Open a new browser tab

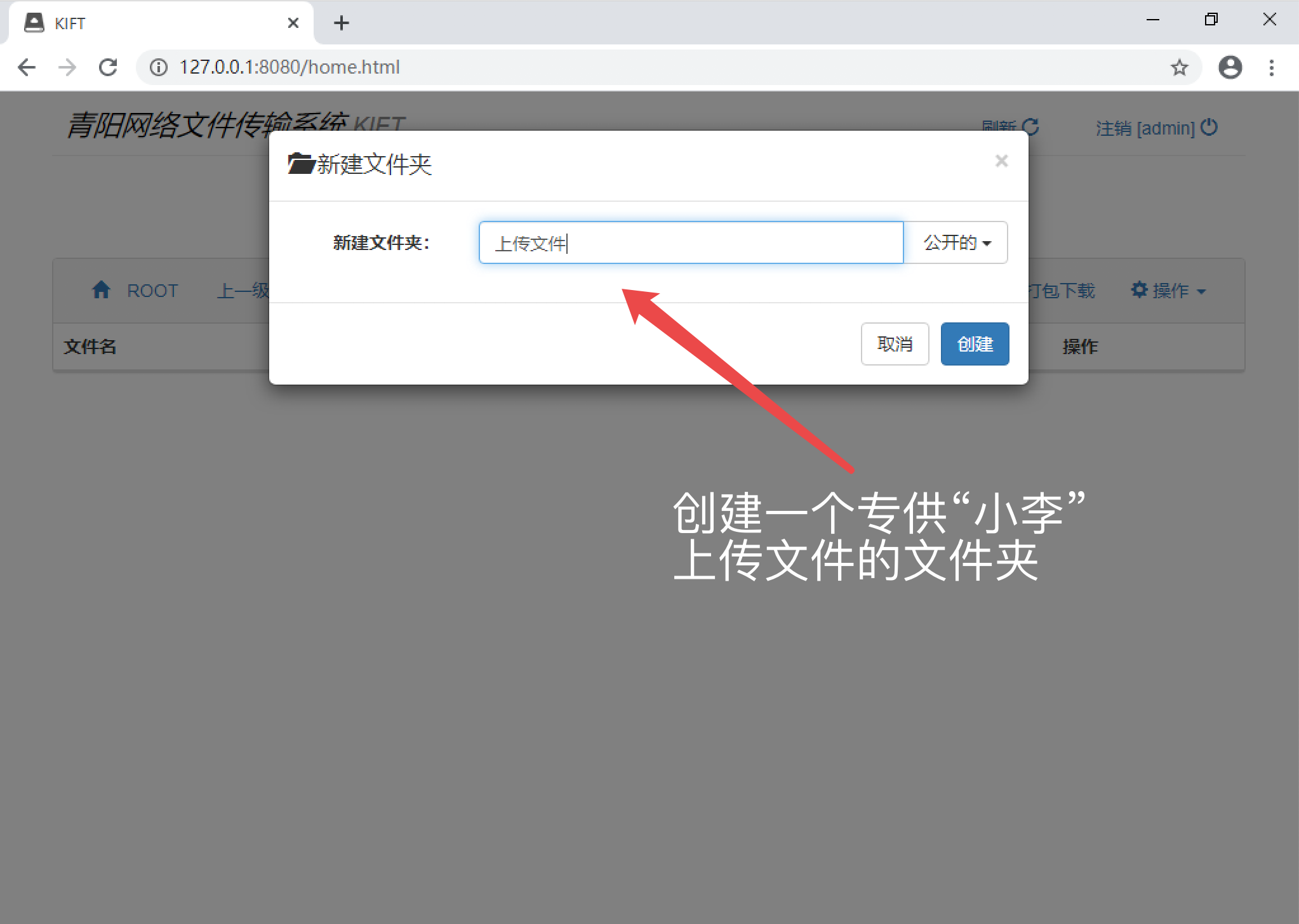pyautogui.click(x=342, y=23)
